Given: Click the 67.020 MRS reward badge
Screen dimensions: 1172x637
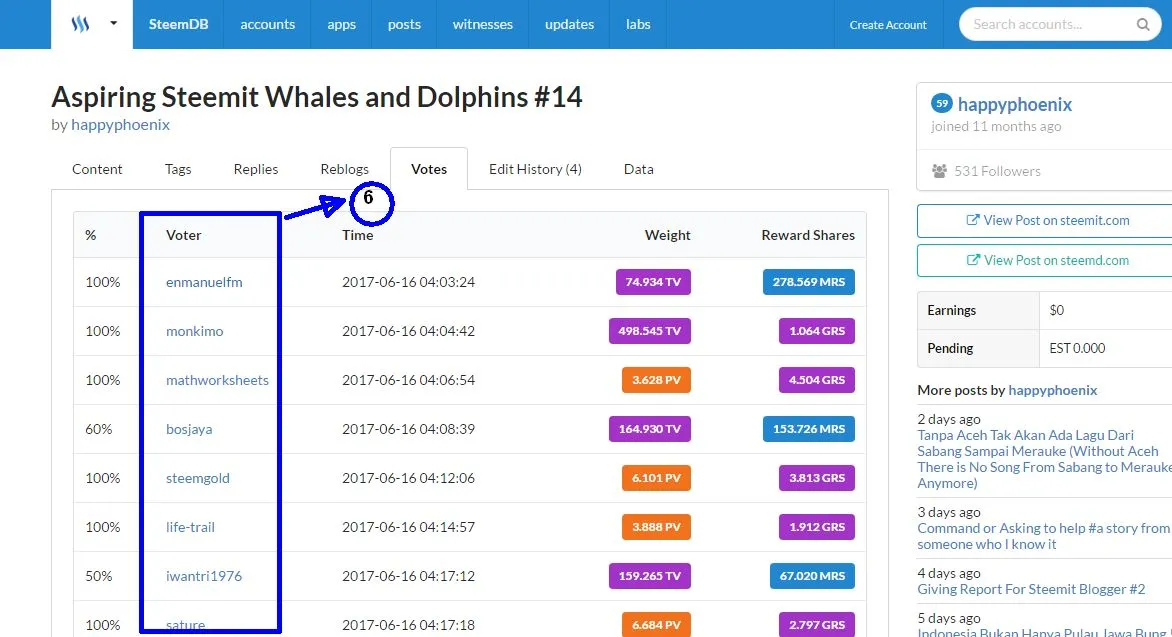Looking at the screenshot, I should [x=812, y=576].
